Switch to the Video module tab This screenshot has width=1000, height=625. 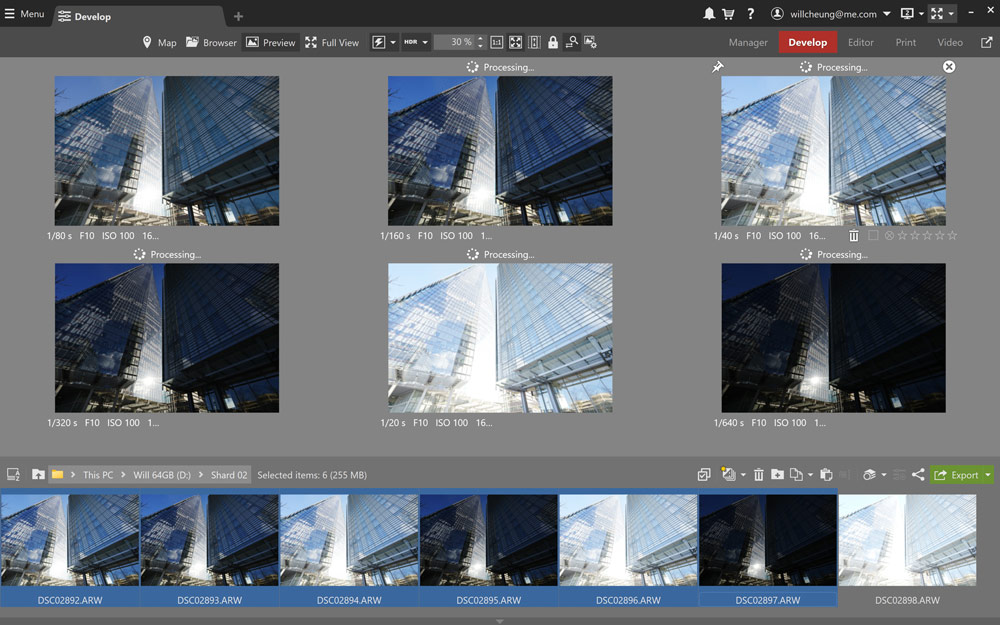950,42
